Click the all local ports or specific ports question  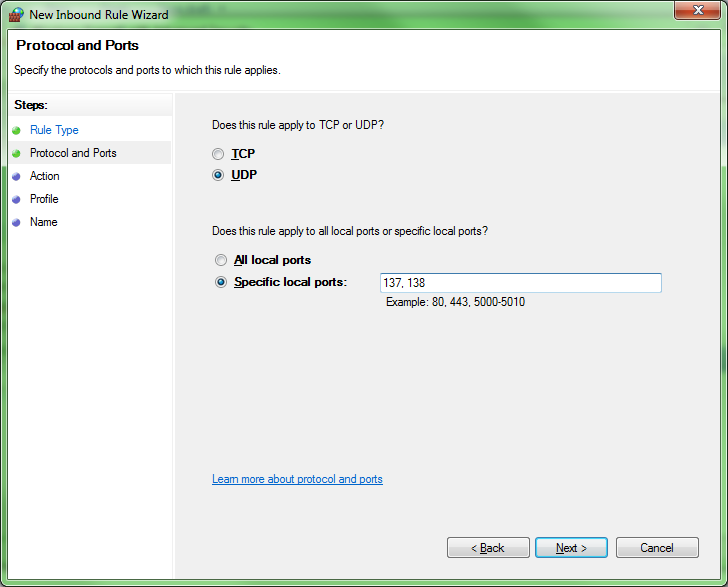350,231
